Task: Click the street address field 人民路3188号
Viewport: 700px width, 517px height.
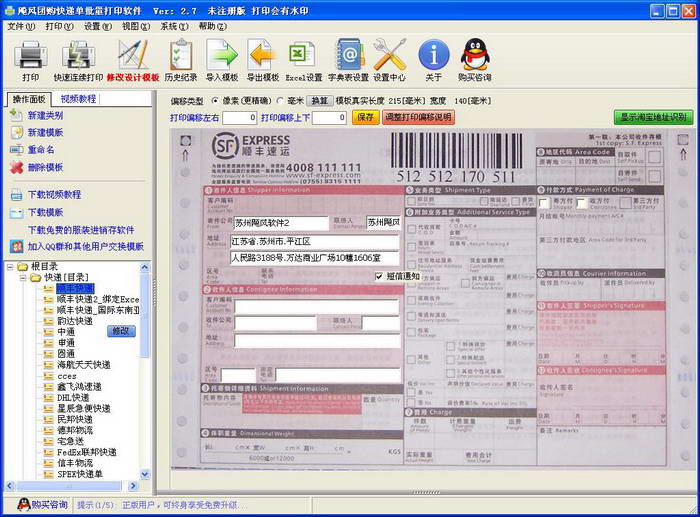Action: (x=315, y=258)
